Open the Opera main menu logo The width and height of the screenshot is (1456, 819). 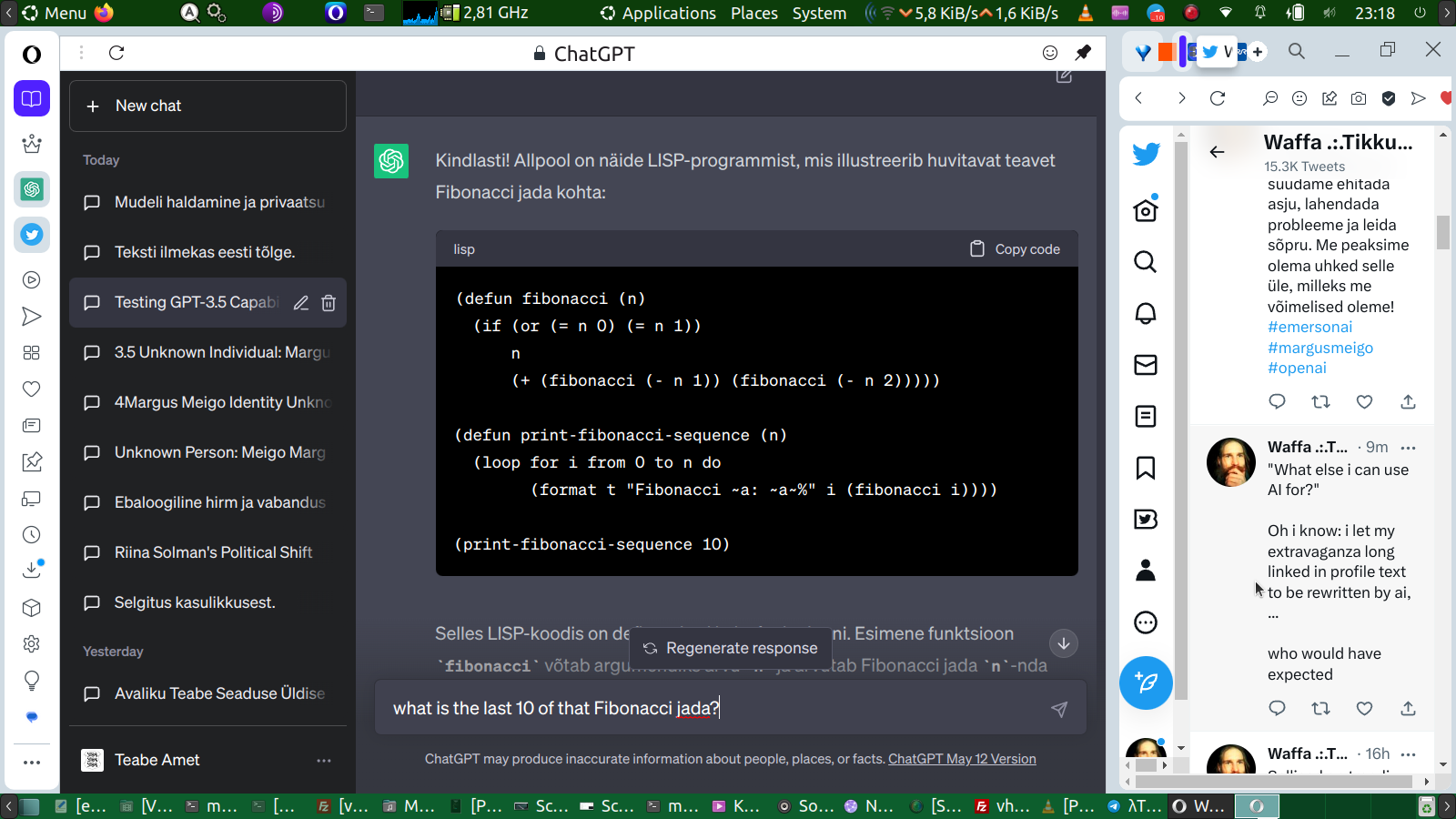coord(32,55)
